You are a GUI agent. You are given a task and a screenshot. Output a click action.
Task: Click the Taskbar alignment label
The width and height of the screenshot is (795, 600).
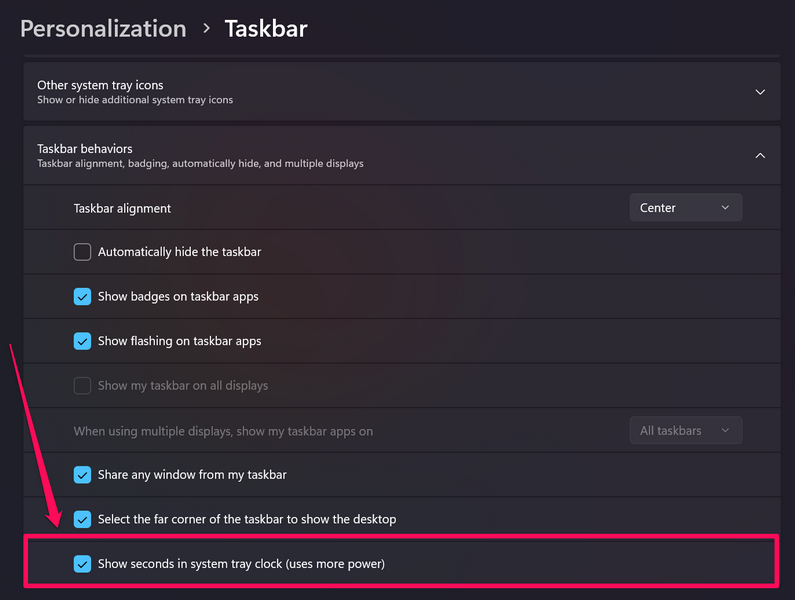point(122,208)
